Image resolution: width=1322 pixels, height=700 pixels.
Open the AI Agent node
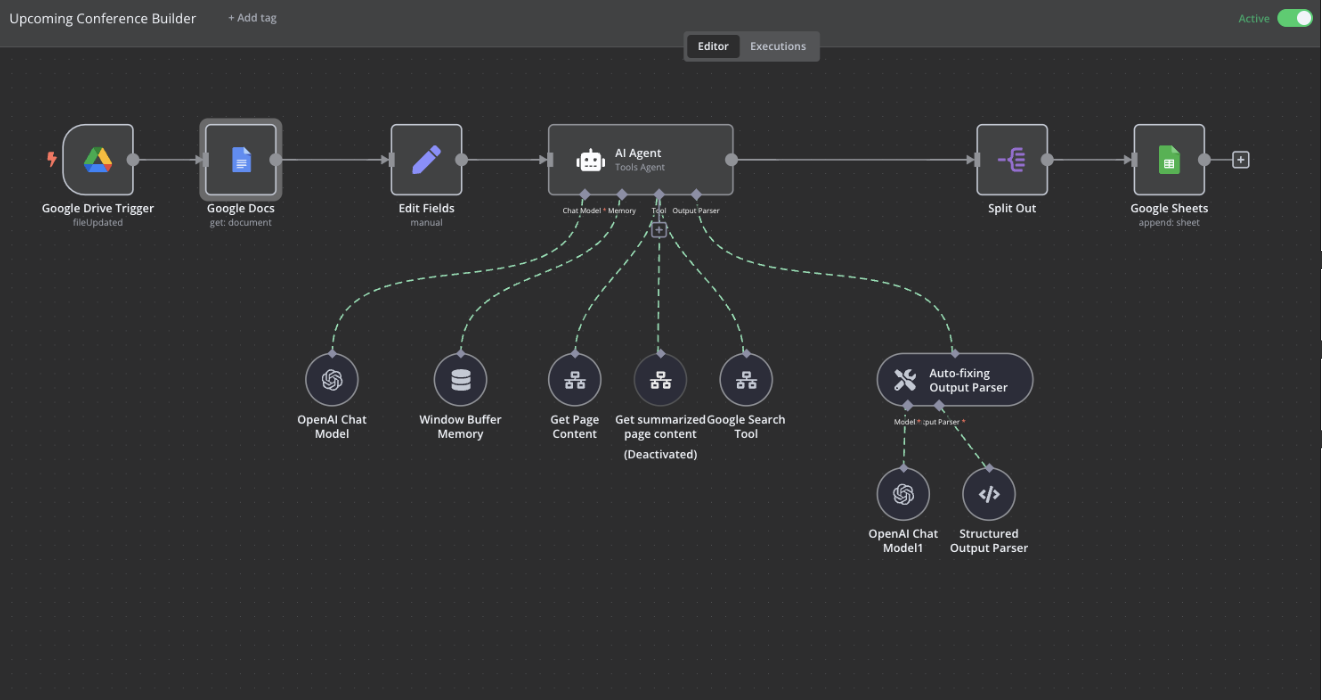click(640, 159)
